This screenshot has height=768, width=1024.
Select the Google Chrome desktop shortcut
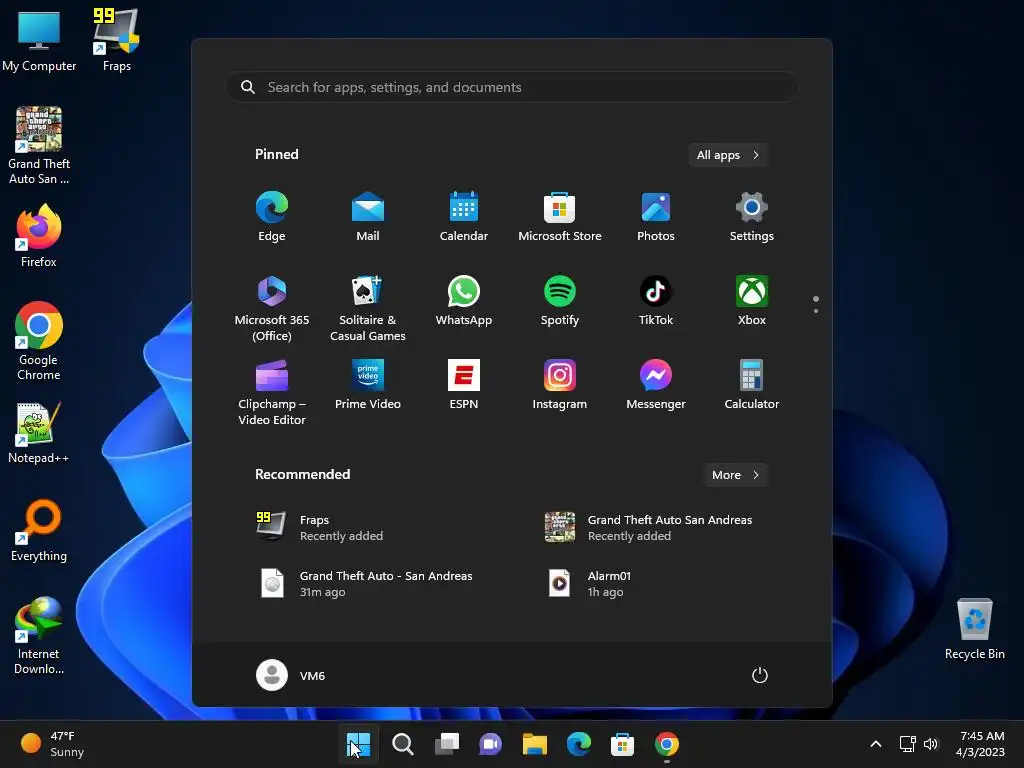pyautogui.click(x=39, y=341)
